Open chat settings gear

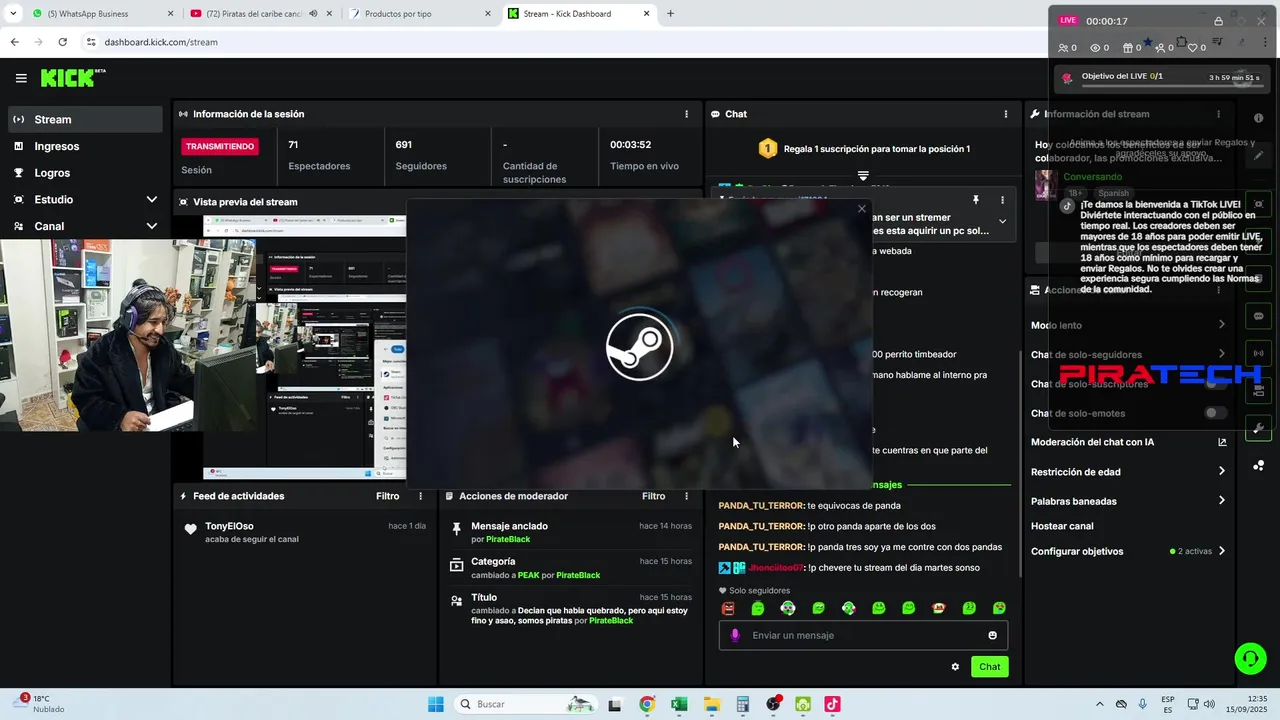[x=955, y=667]
